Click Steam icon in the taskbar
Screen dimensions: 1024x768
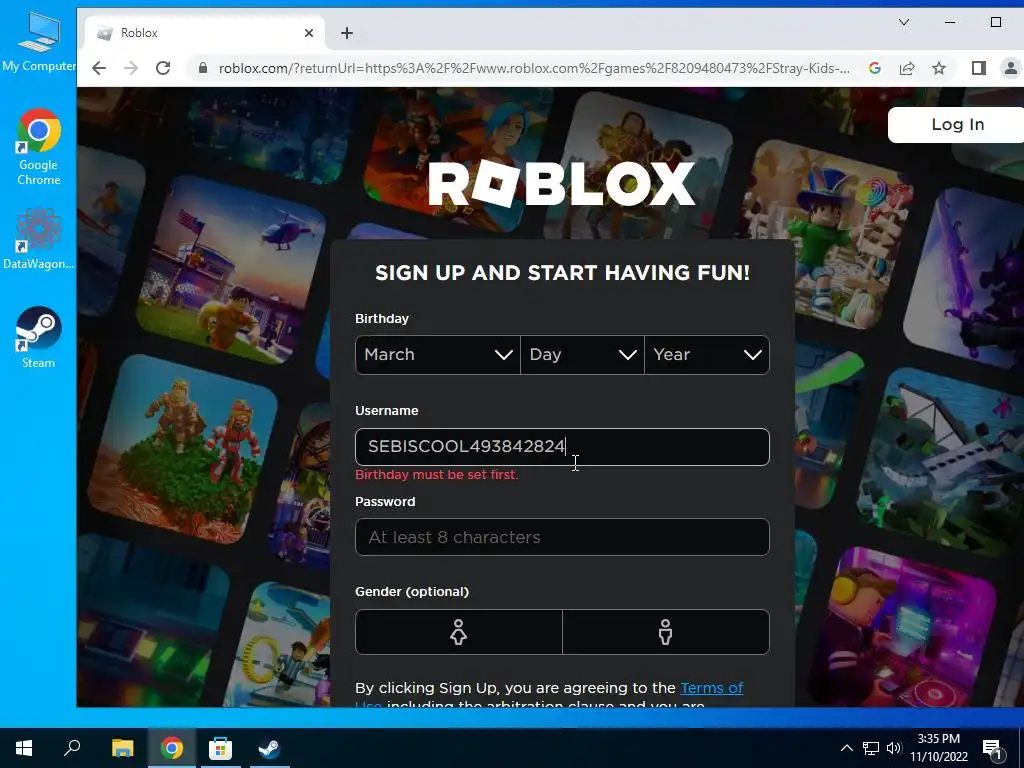[x=269, y=748]
